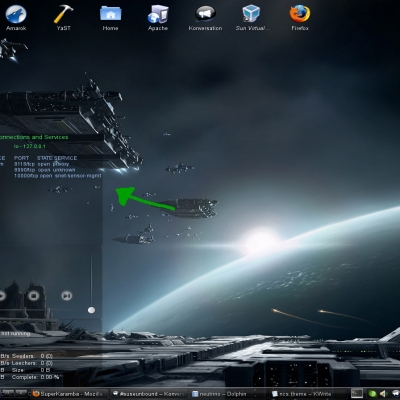This screenshot has width=400, height=400.
Task: Open the Home folder icon
Action: pyautogui.click(x=110, y=17)
